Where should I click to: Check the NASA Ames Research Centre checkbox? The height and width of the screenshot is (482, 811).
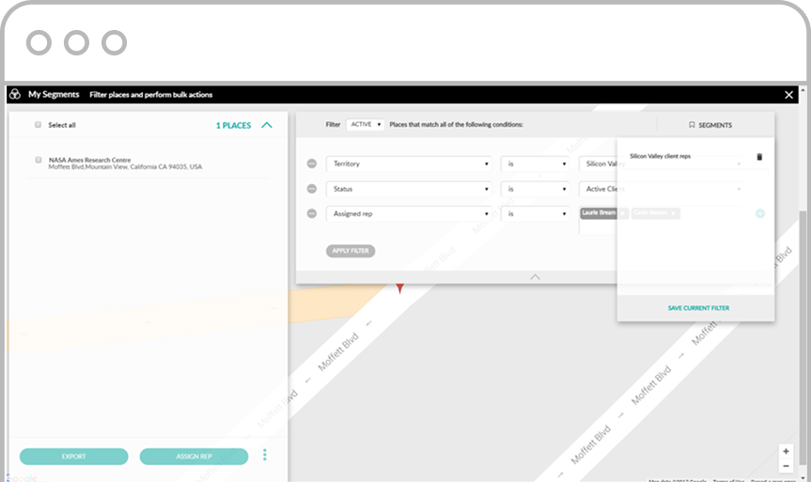[38, 160]
